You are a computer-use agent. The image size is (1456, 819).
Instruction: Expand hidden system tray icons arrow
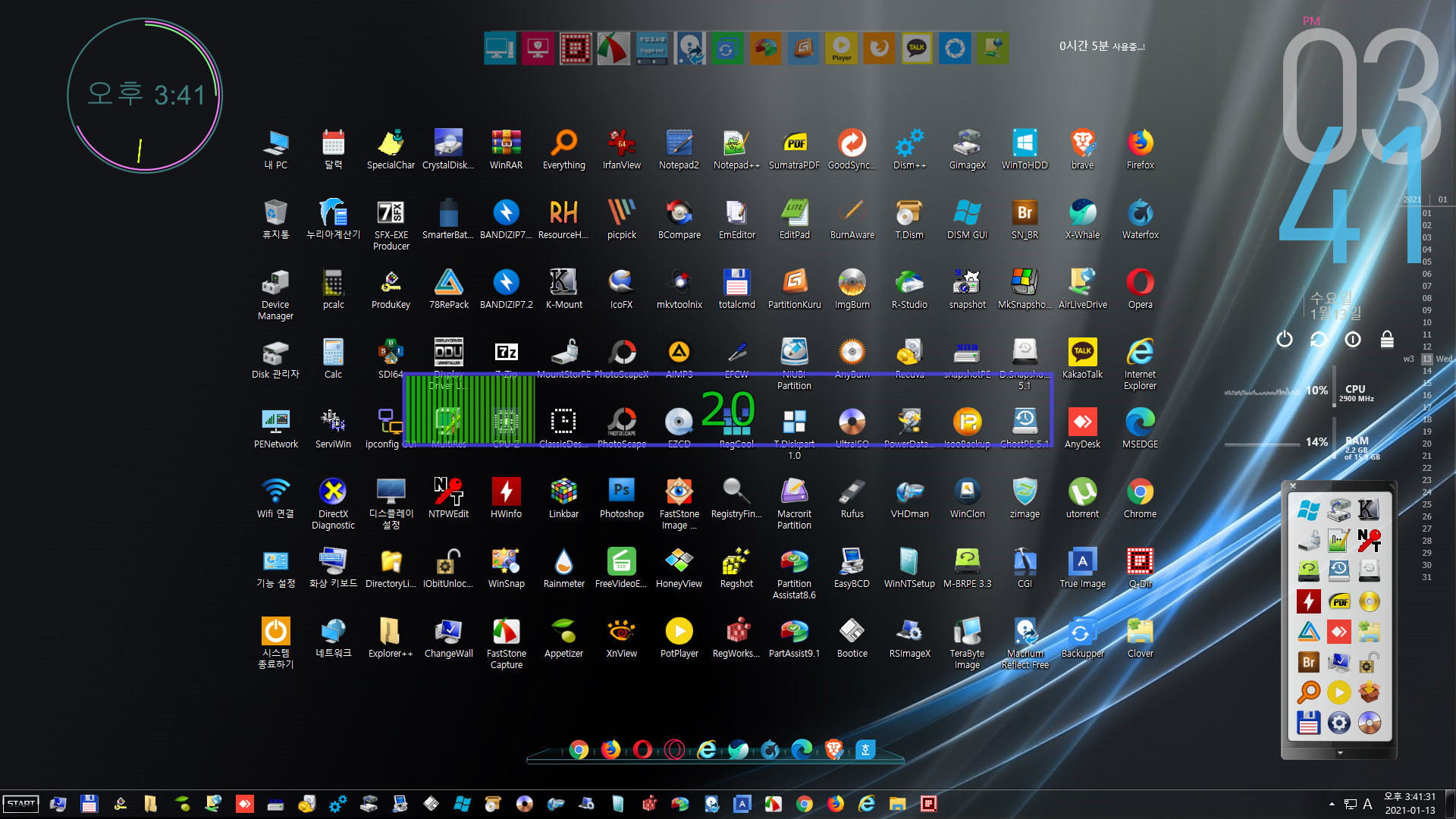point(1332,804)
